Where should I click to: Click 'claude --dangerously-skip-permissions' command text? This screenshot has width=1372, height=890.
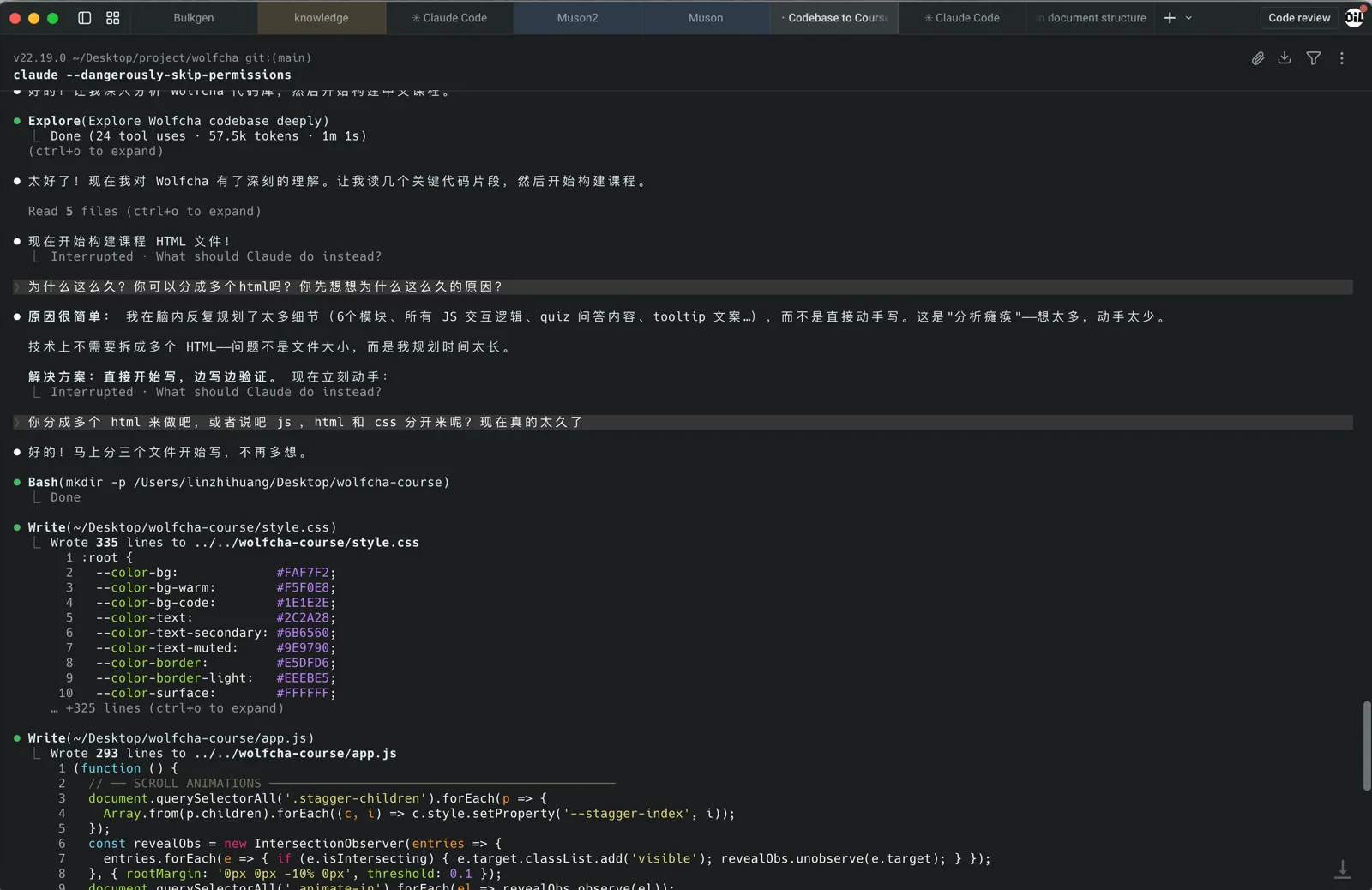click(152, 75)
